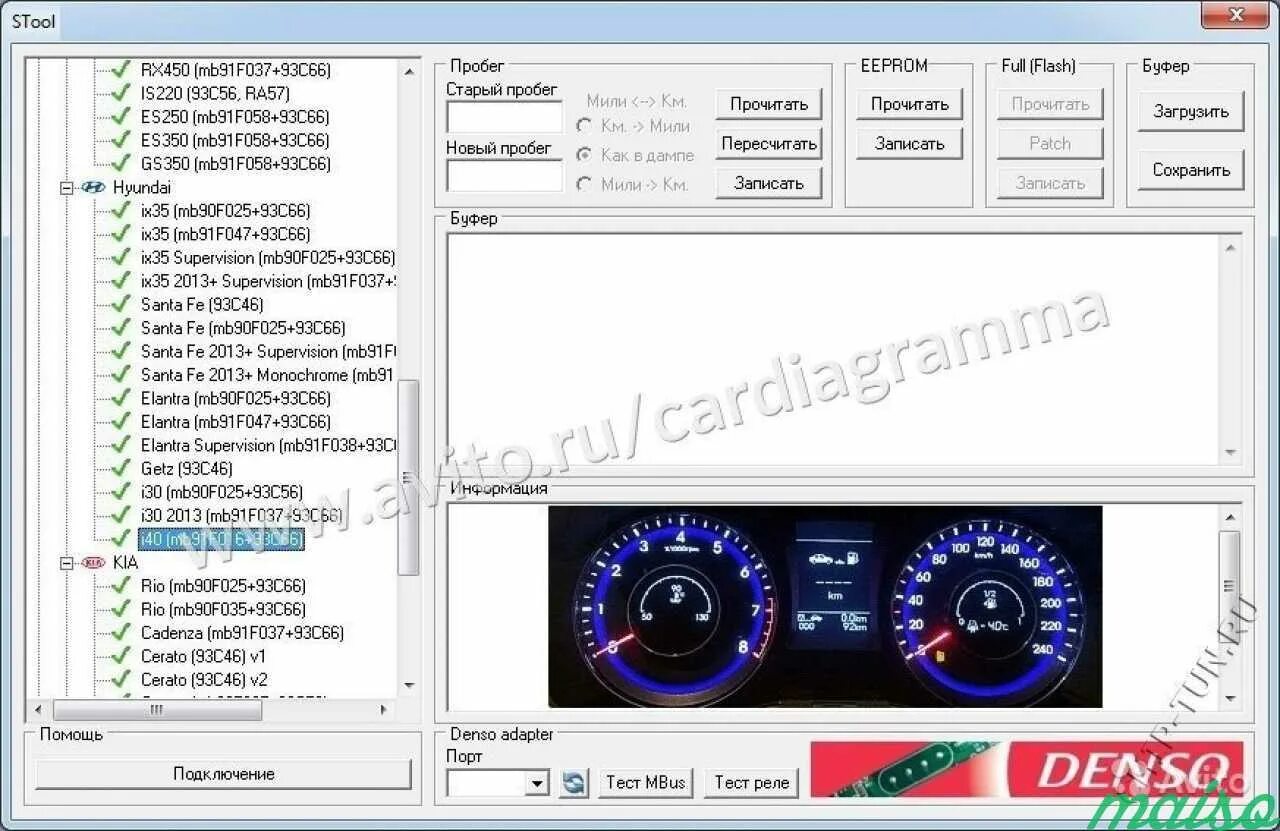
Task: Select 'Santa Fe 2013+ Monochrome' item
Action: click(x=267, y=375)
